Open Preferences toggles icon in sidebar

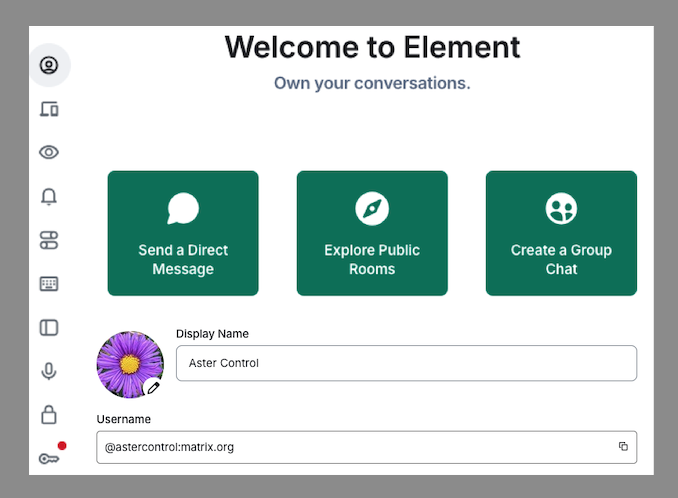click(x=49, y=240)
